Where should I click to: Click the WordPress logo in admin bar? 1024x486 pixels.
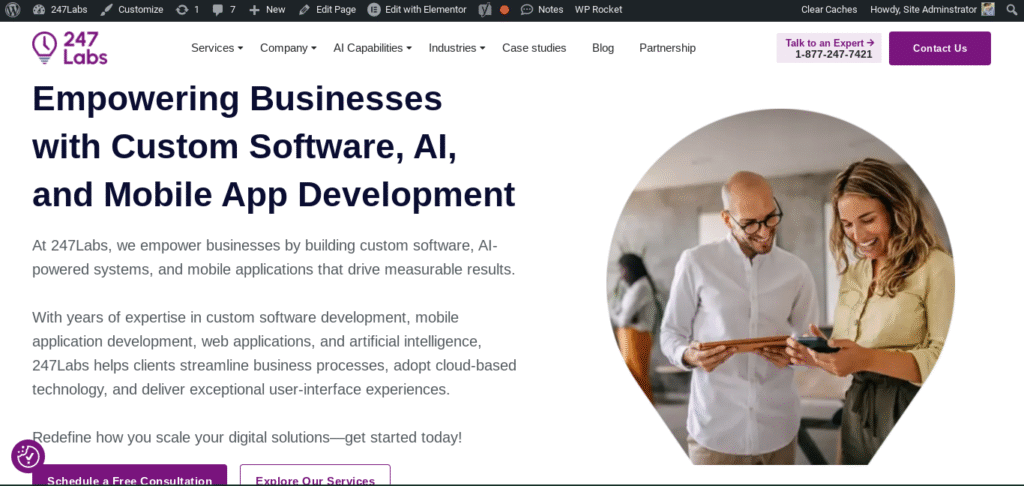click(11, 9)
